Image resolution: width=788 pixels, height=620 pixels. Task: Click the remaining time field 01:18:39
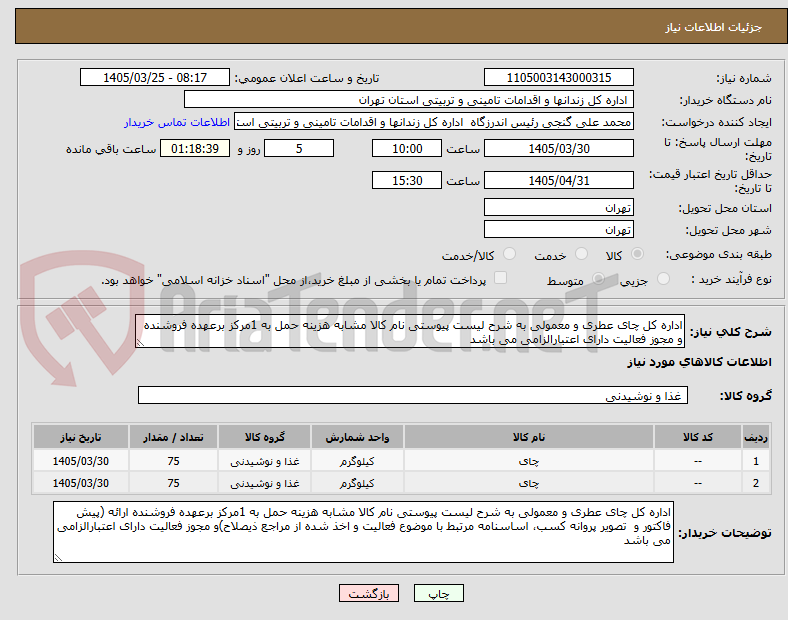(195, 148)
